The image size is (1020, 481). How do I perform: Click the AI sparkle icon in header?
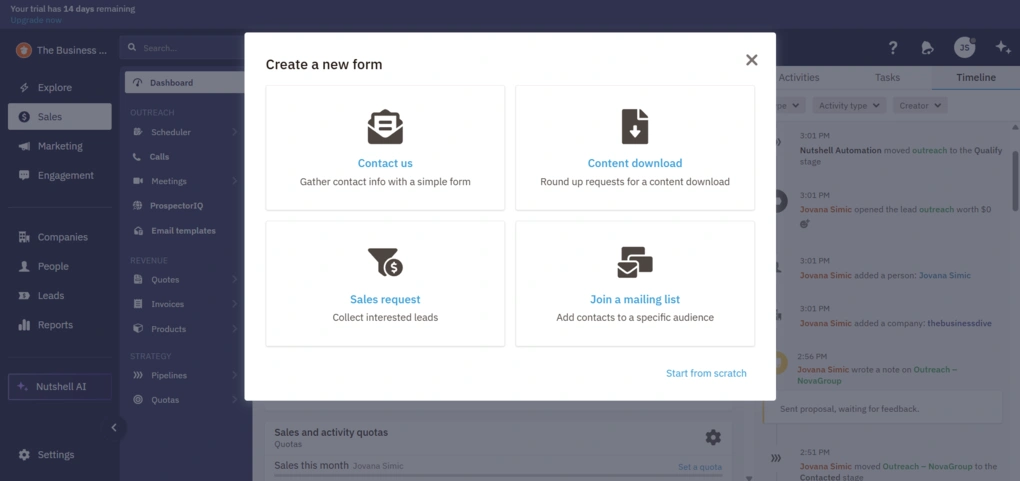coord(1002,48)
